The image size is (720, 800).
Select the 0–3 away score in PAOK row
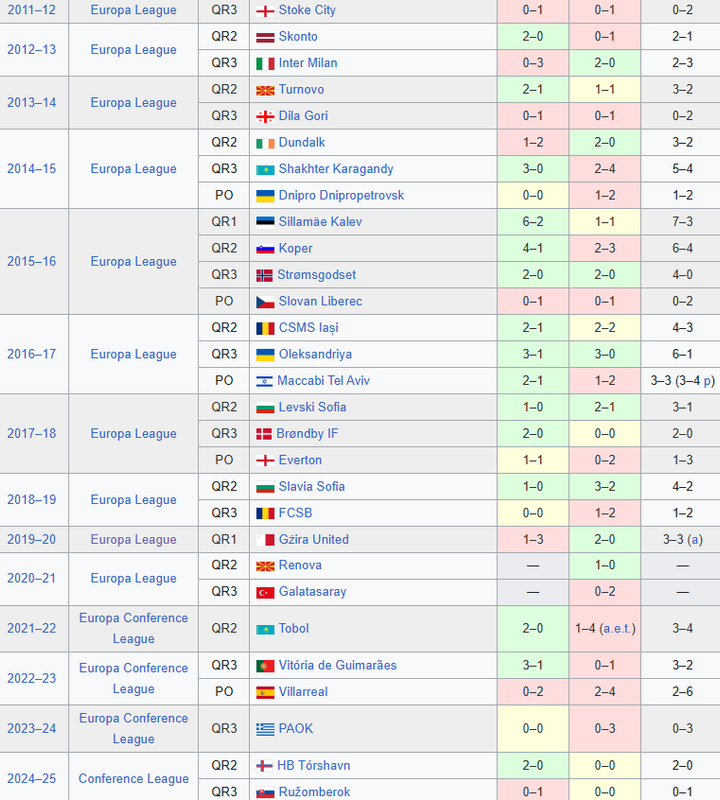(x=605, y=729)
